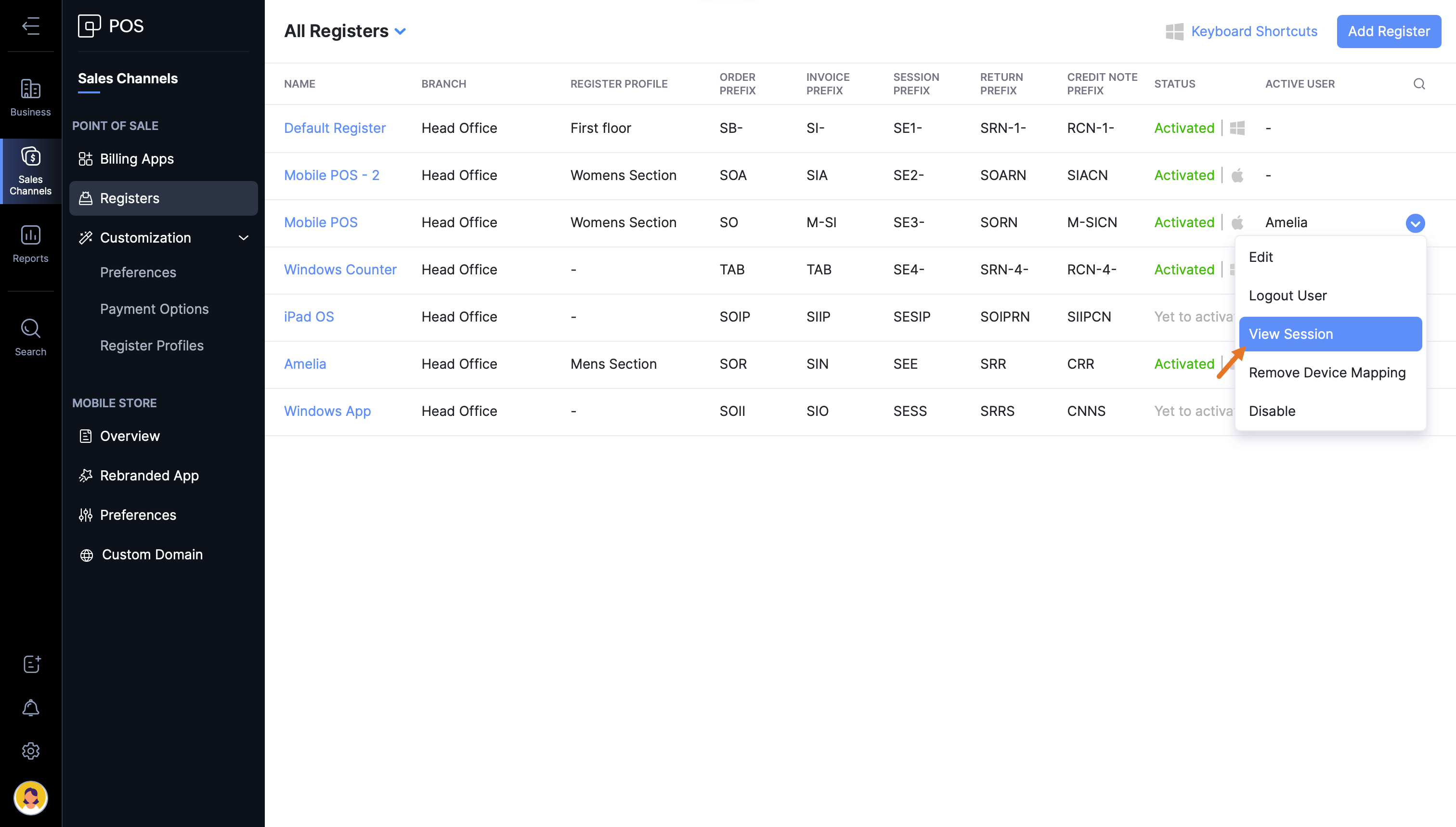Select Remove Device Mapping option
1456x827 pixels.
tap(1327, 373)
